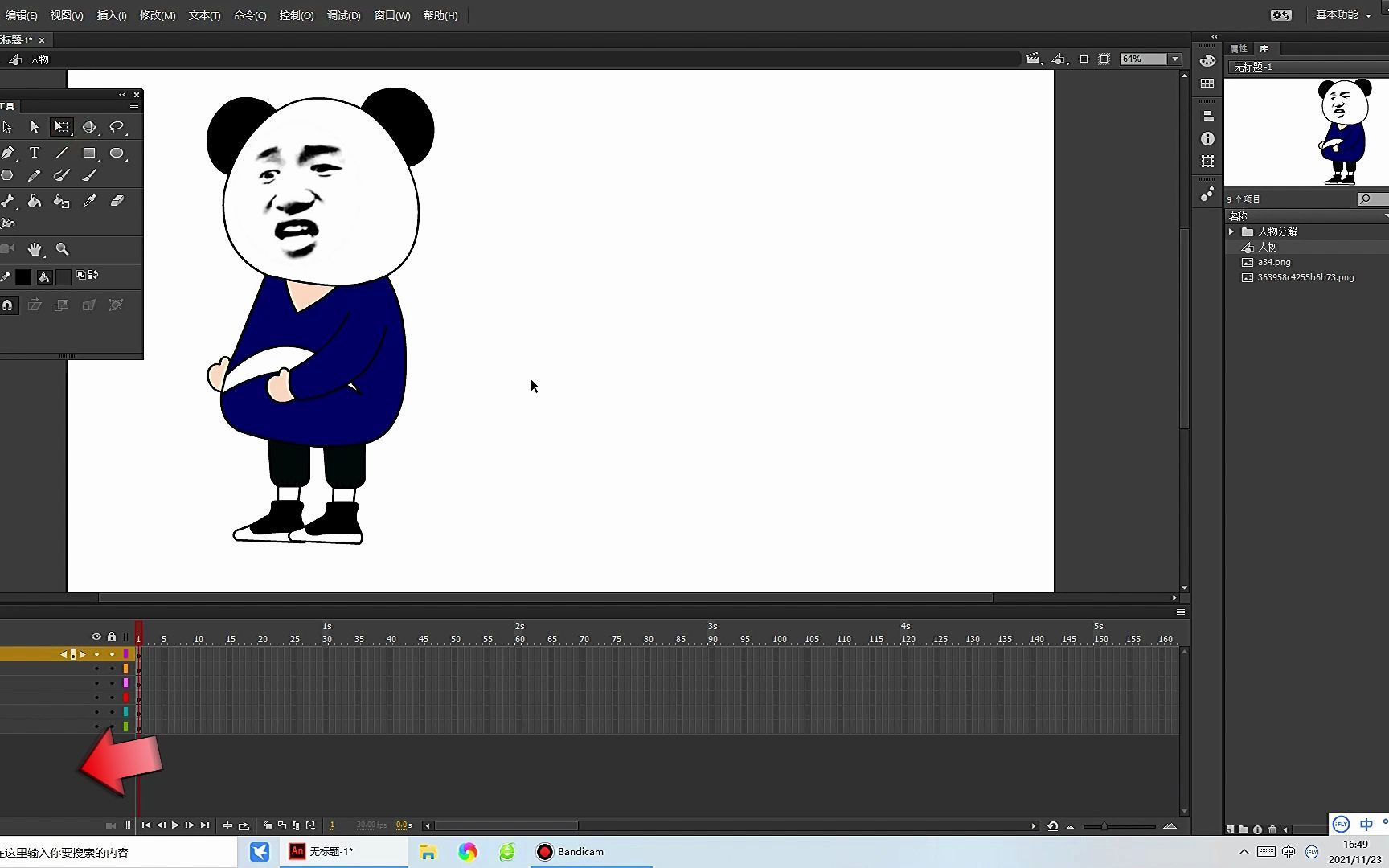Open the 视图(V) menu
Viewport: 1389px width, 868px height.
(67, 15)
